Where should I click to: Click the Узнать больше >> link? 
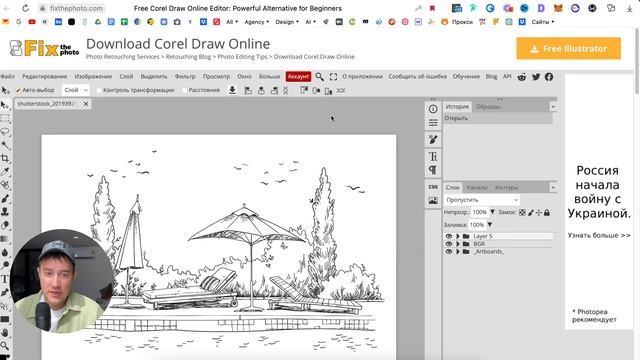pos(599,235)
